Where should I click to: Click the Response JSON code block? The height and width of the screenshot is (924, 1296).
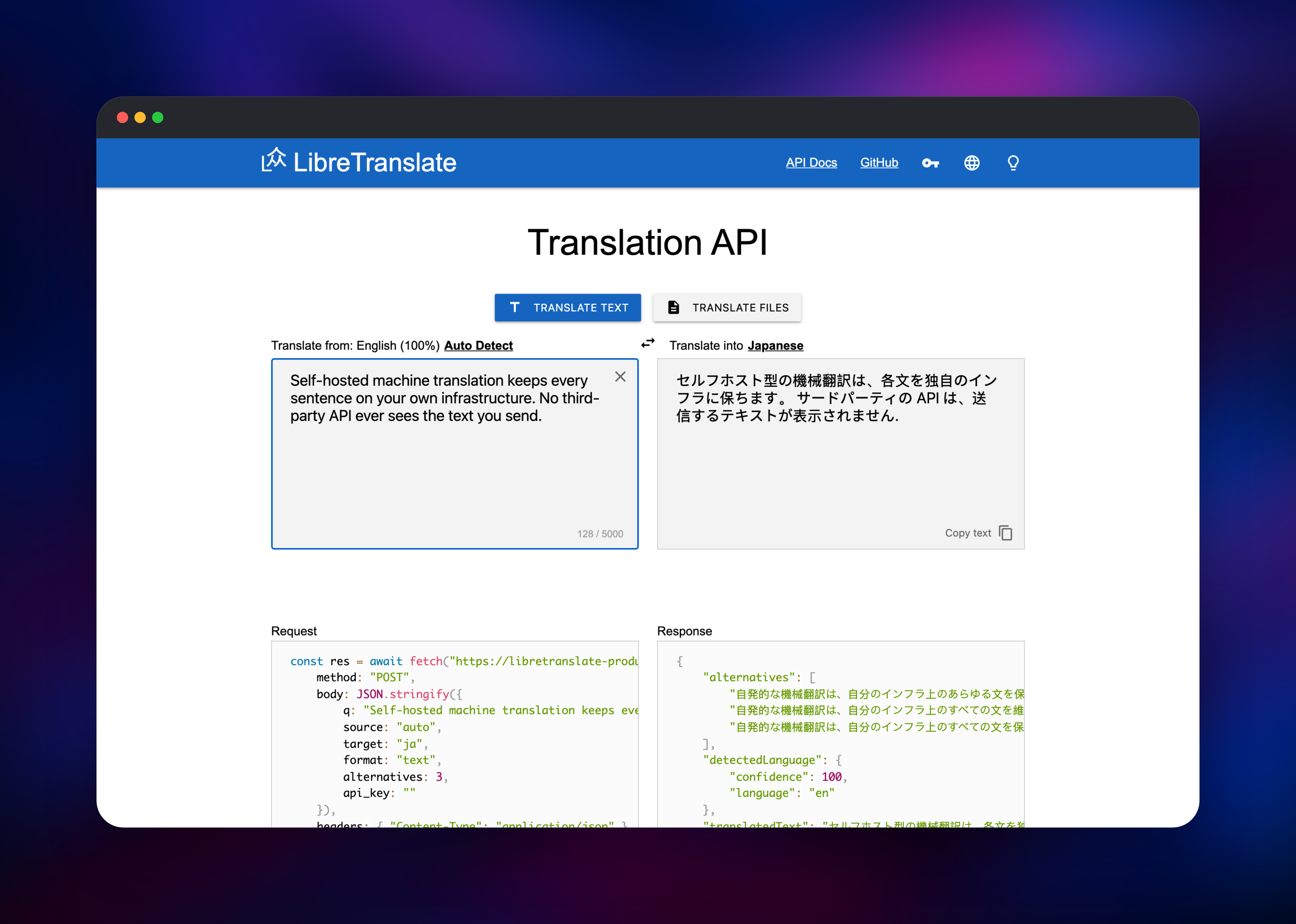coord(841,734)
